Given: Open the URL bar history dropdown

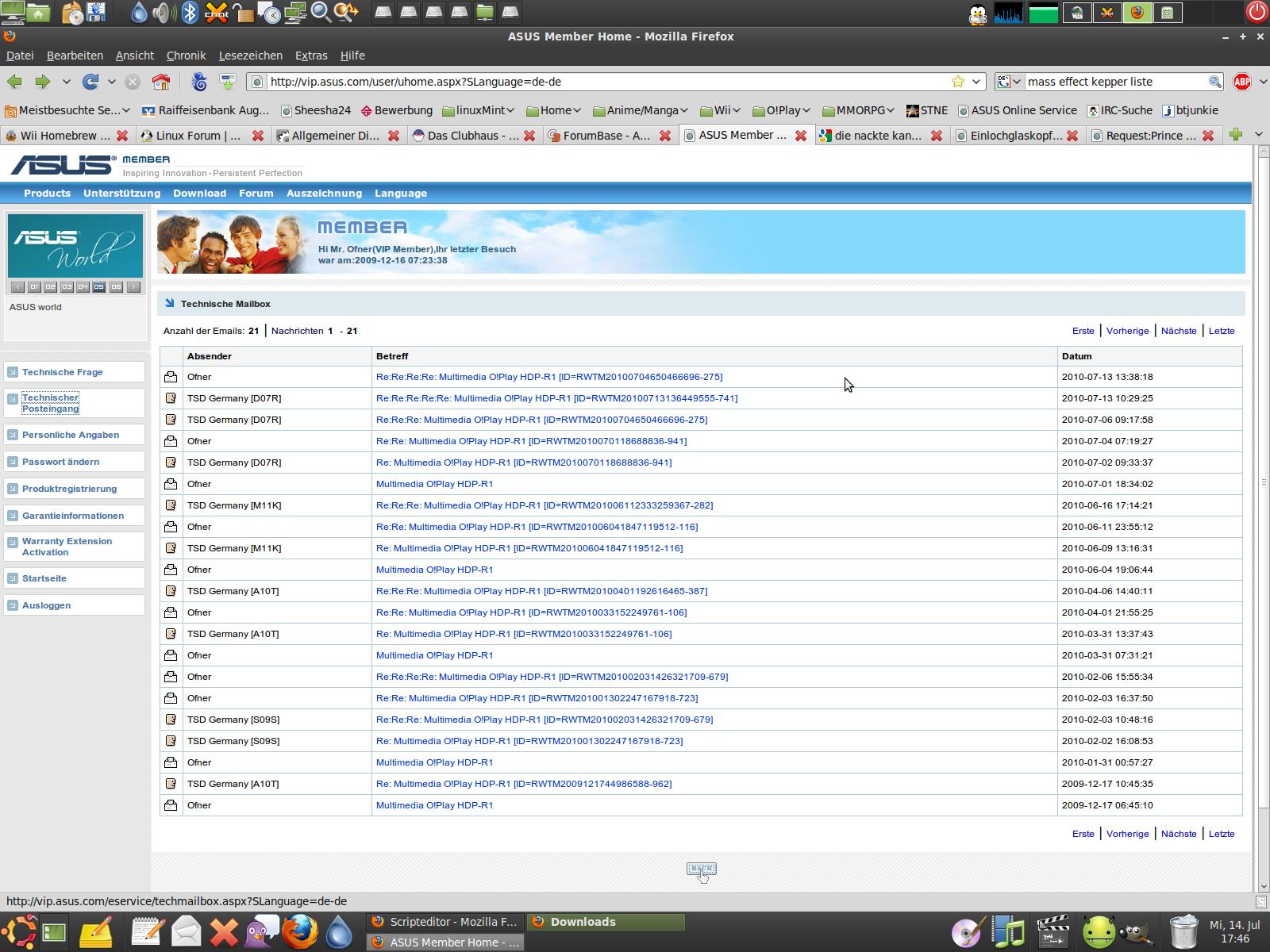Looking at the screenshot, I should [977, 82].
